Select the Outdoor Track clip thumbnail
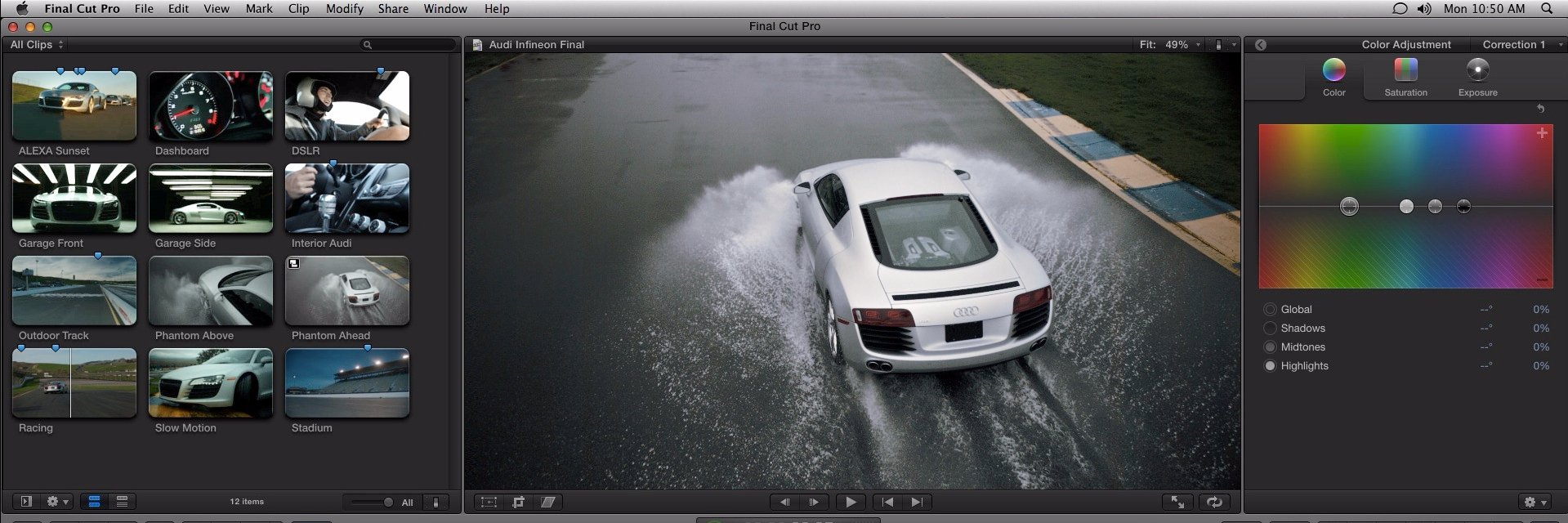Screen dimensions: 1568x523 74,290
